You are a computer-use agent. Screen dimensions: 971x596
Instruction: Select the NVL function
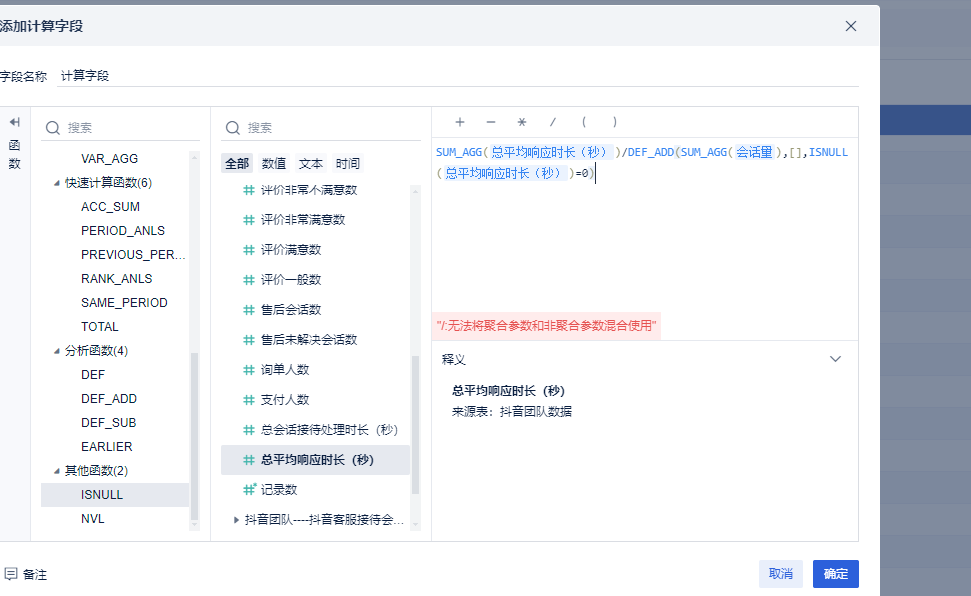coord(93,519)
